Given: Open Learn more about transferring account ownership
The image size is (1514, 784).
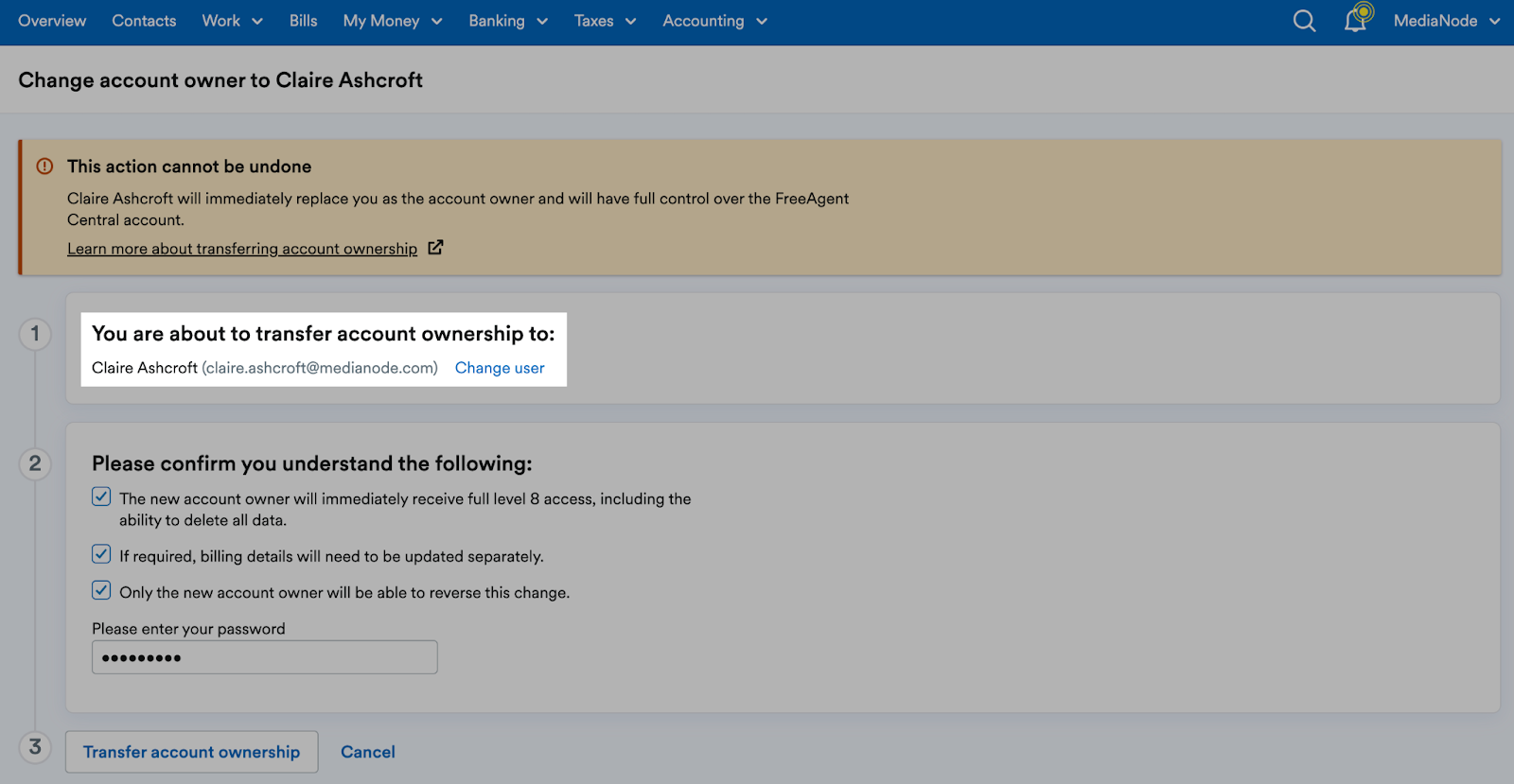Looking at the screenshot, I should click(x=242, y=249).
